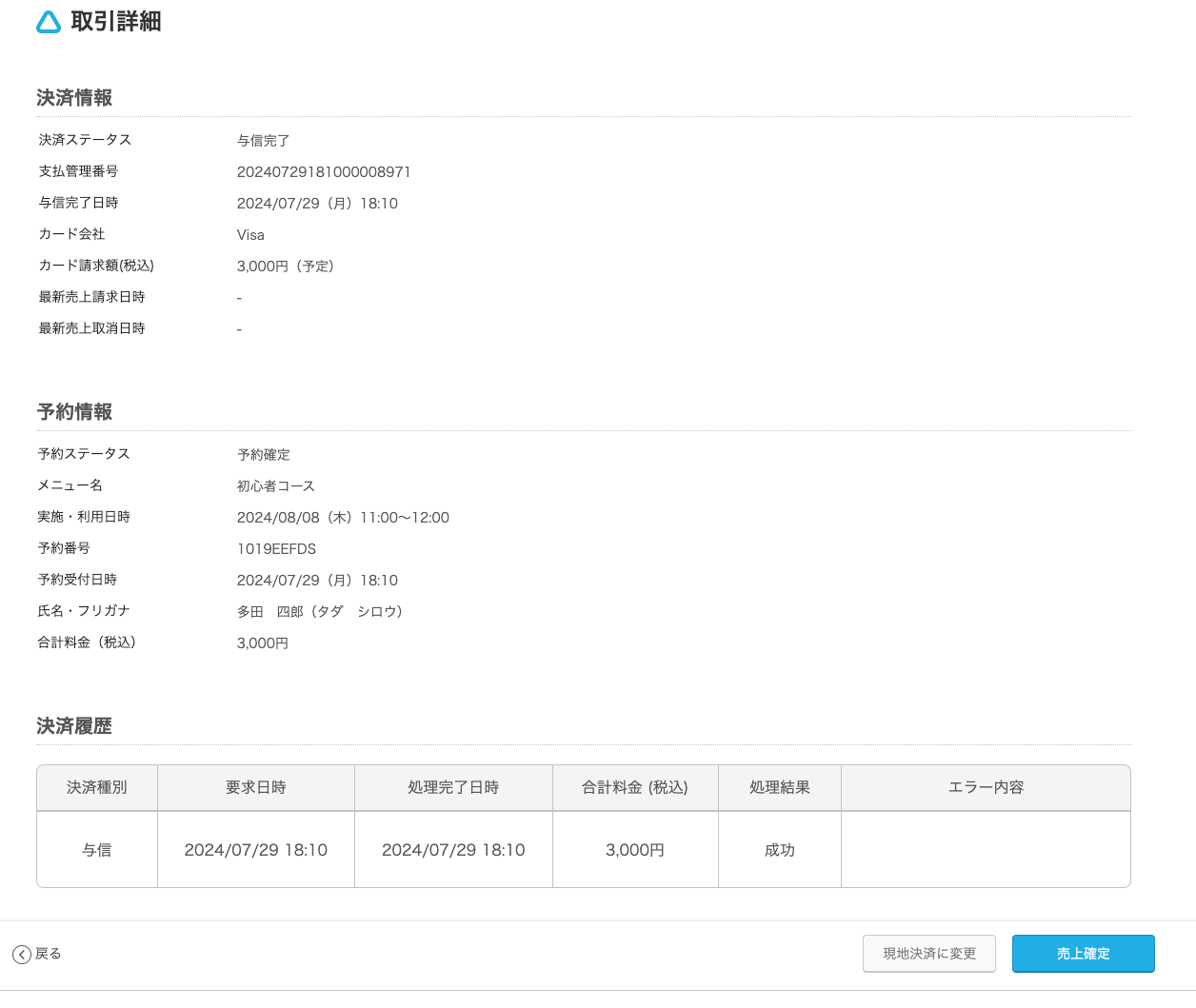
Task: Select the menu name 初心者コース
Action: (276, 486)
